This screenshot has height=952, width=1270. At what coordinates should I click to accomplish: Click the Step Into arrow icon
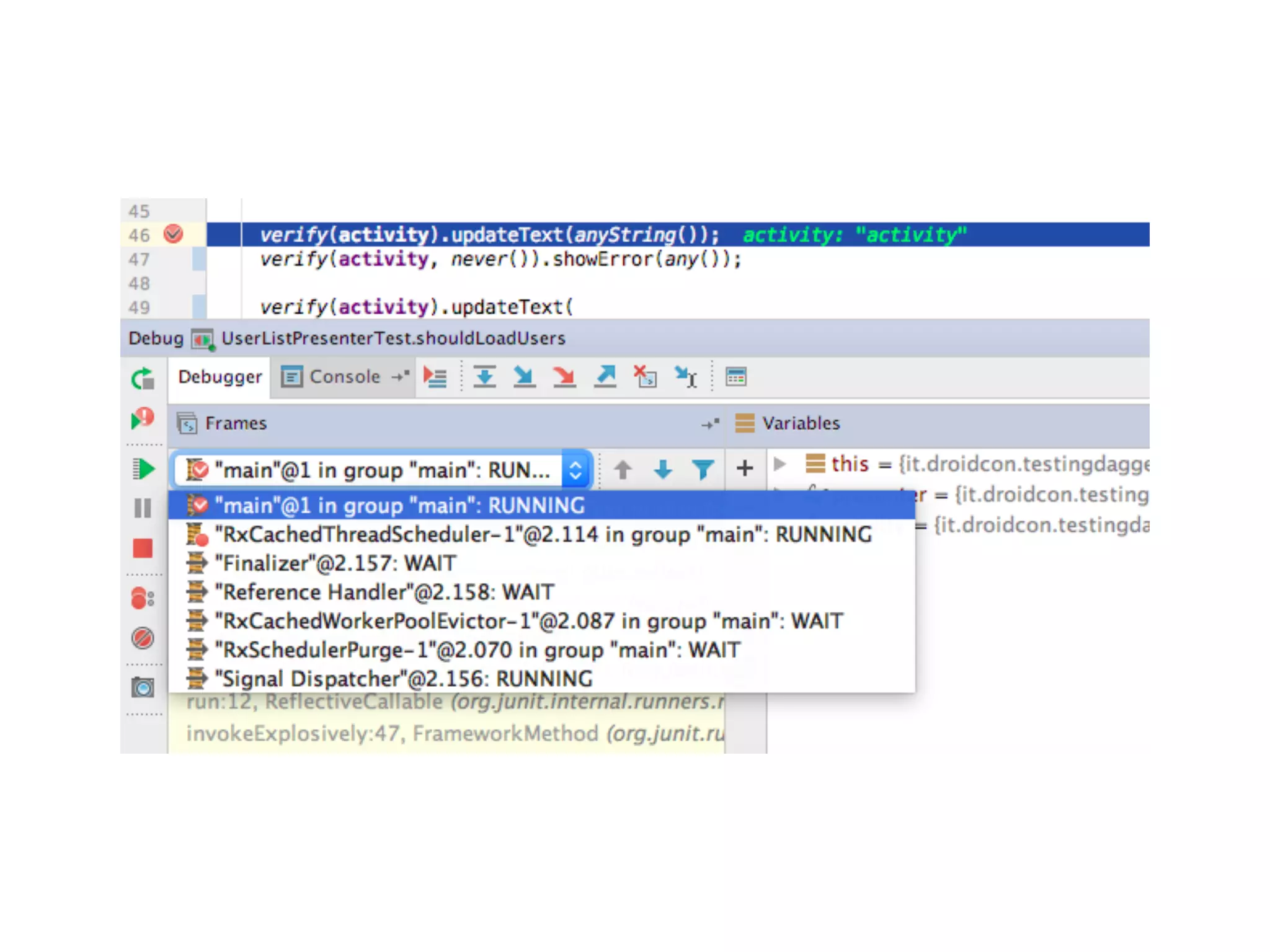(524, 376)
